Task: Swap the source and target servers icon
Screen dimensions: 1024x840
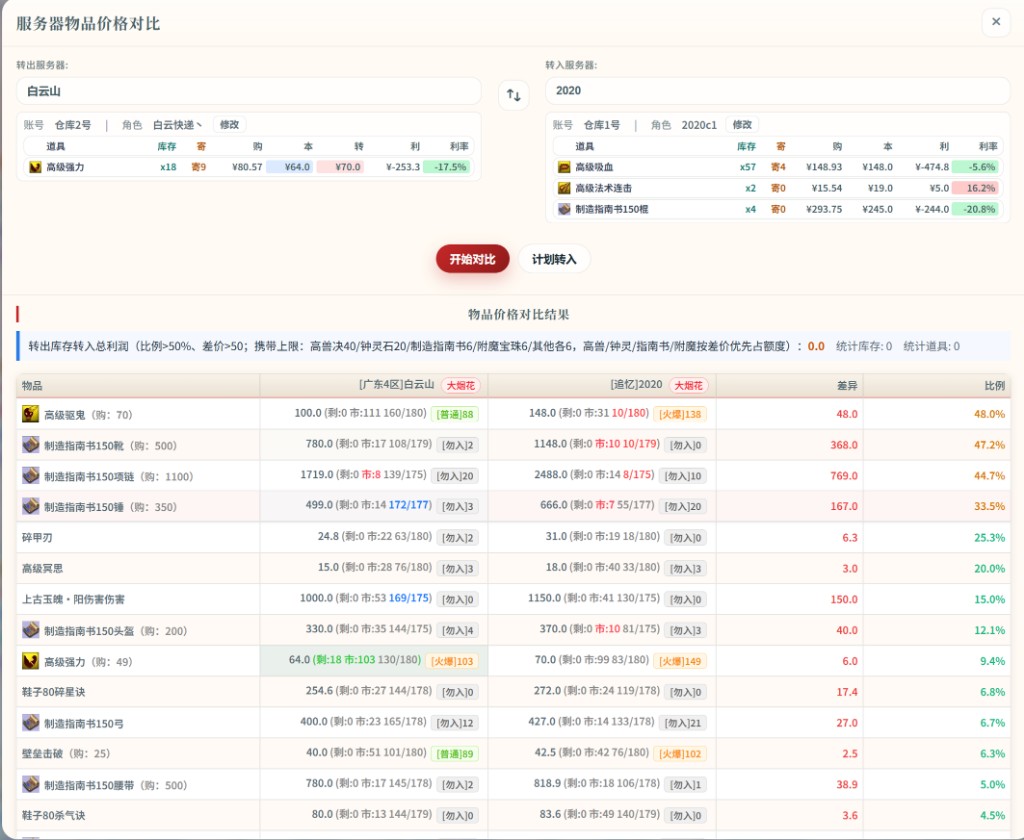Action: (x=513, y=95)
